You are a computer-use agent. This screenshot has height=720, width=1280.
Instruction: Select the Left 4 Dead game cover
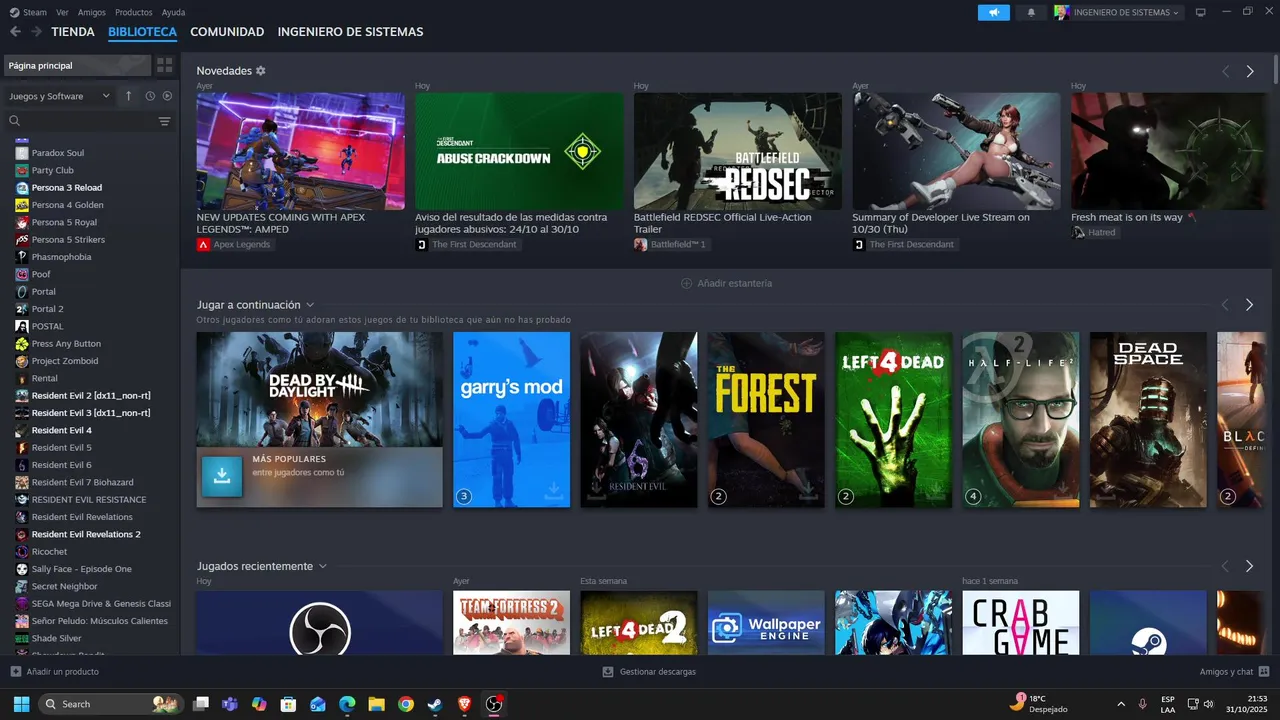pos(894,420)
